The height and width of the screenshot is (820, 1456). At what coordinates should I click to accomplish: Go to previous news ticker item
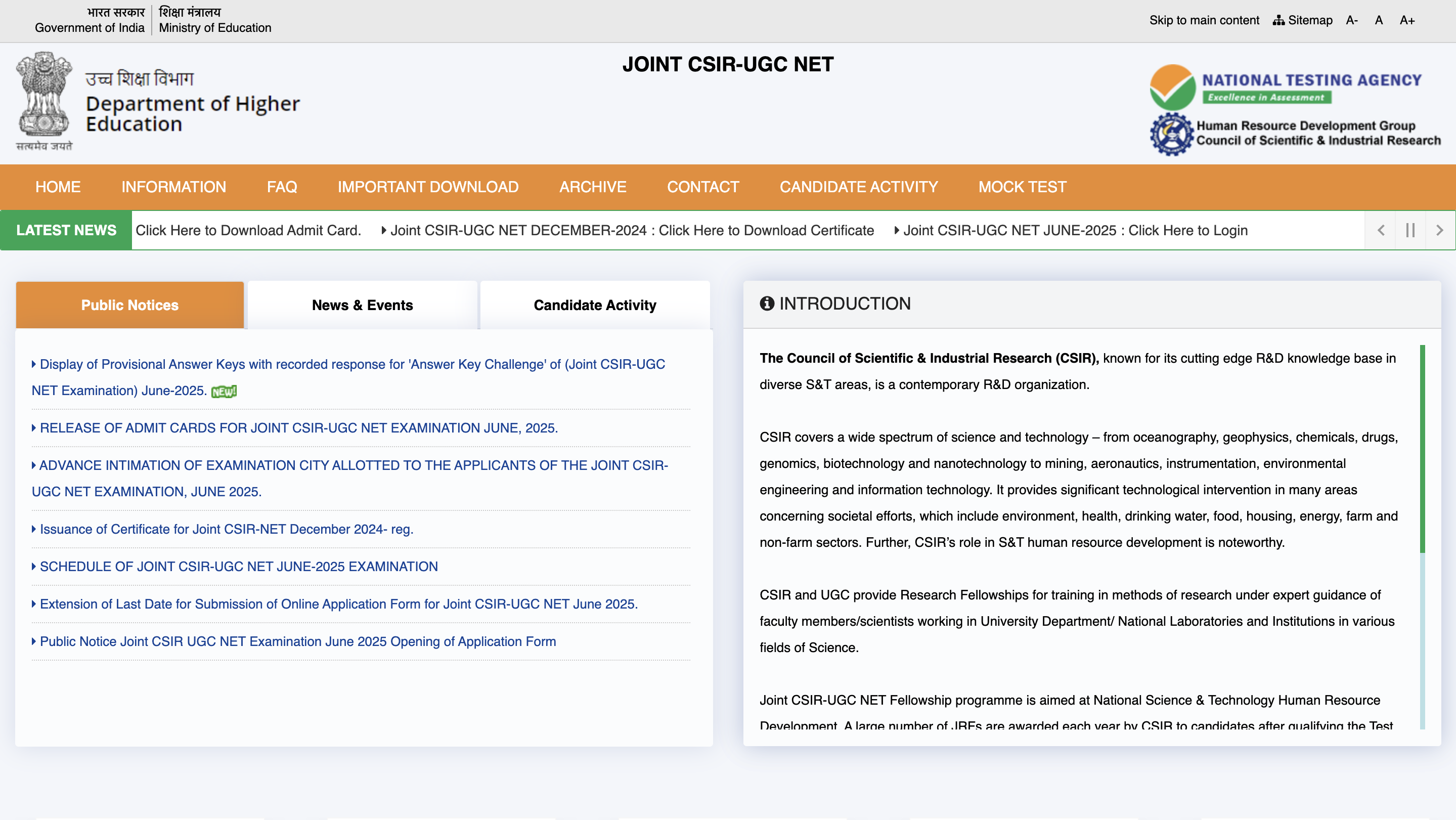pos(1380,230)
